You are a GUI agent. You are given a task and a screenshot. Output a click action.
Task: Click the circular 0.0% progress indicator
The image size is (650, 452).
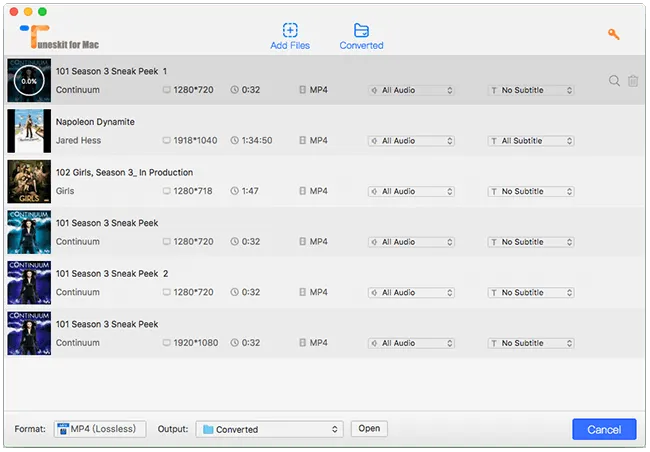coord(29,81)
